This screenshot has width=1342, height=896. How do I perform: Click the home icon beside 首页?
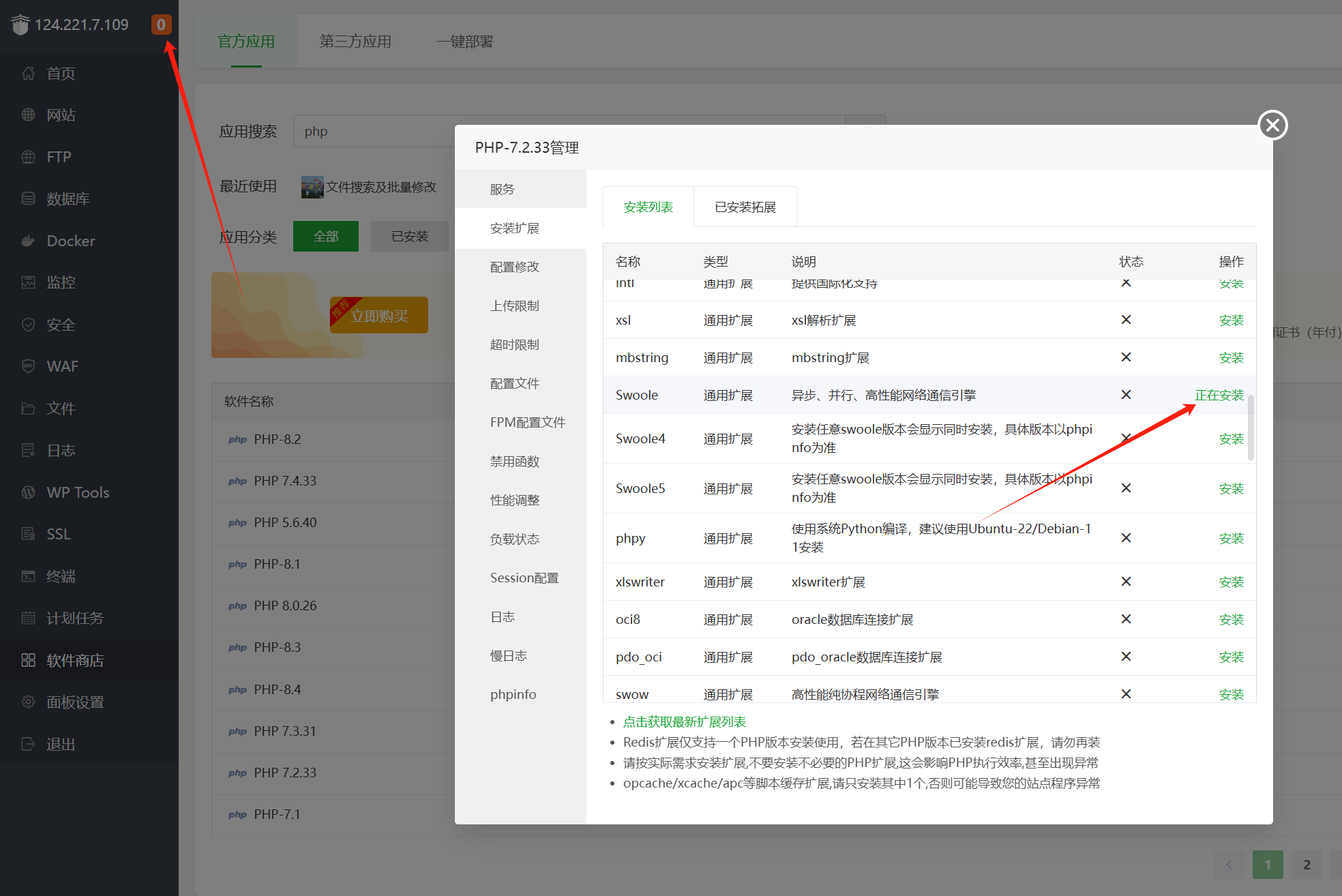pyautogui.click(x=28, y=73)
